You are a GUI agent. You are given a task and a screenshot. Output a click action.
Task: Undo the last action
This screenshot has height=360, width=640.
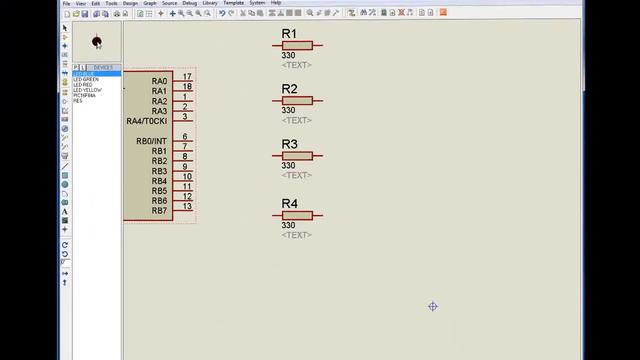[222, 13]
